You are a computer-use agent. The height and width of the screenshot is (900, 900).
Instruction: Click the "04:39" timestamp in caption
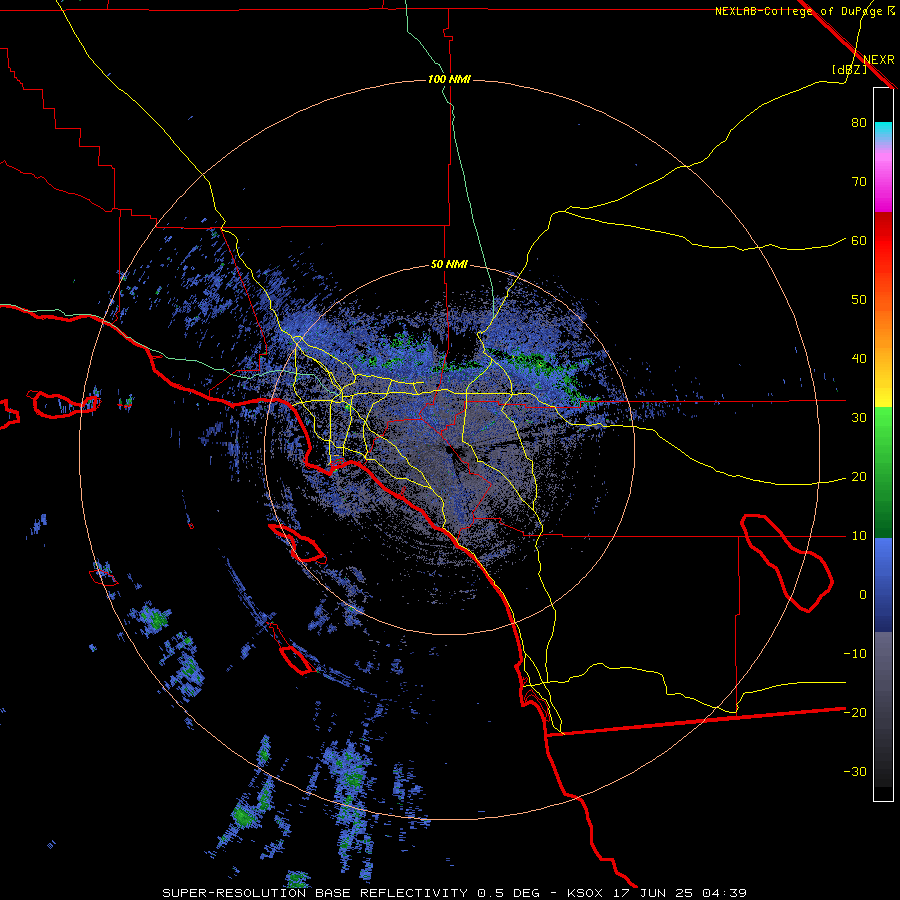726,893
